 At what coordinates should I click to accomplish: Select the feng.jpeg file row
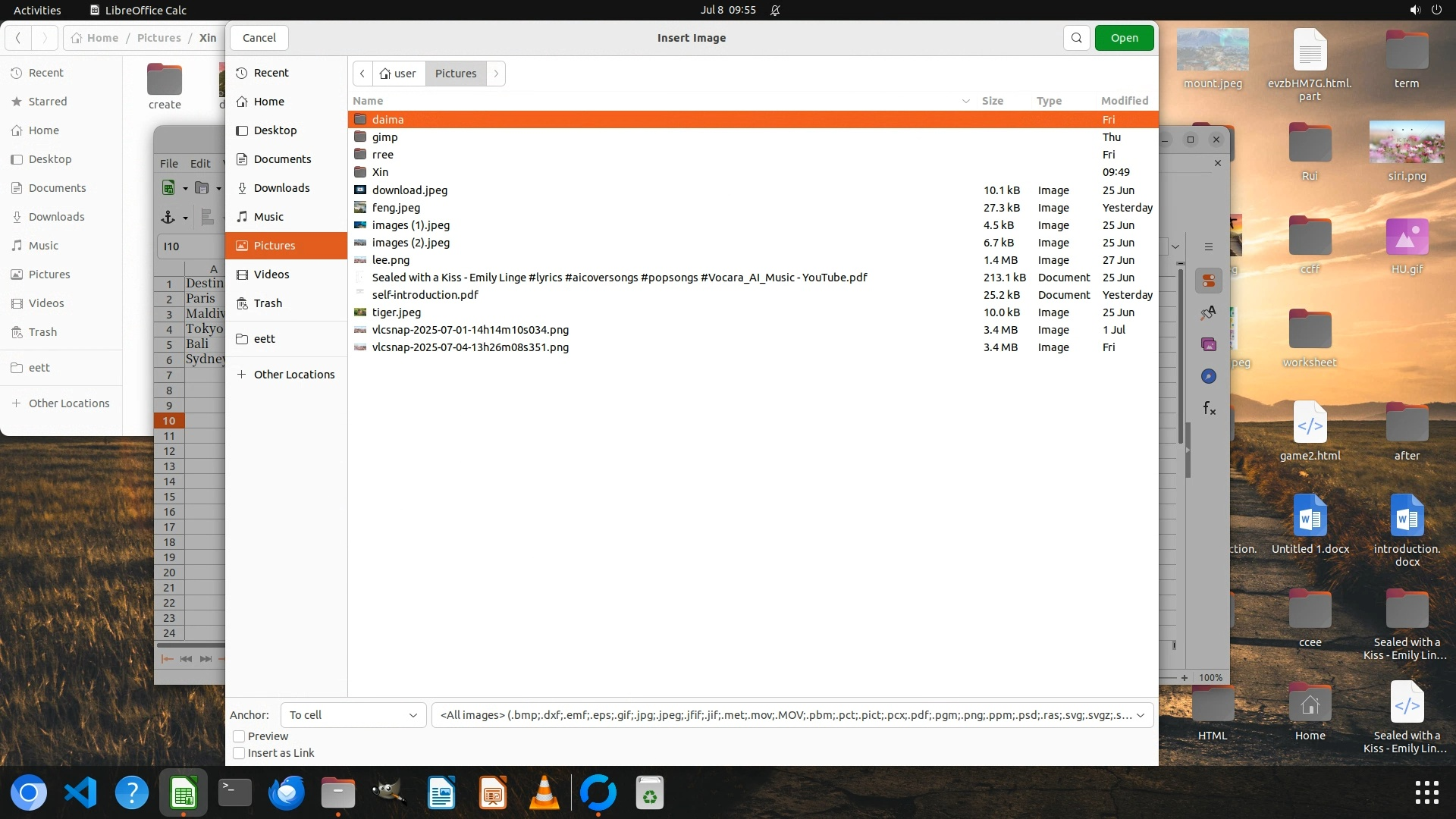pos(396,208)
